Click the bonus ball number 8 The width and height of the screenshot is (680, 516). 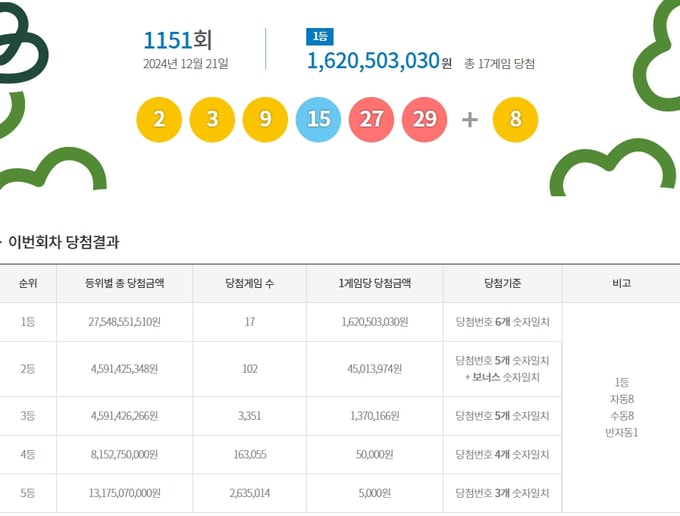tap(515, 120)
